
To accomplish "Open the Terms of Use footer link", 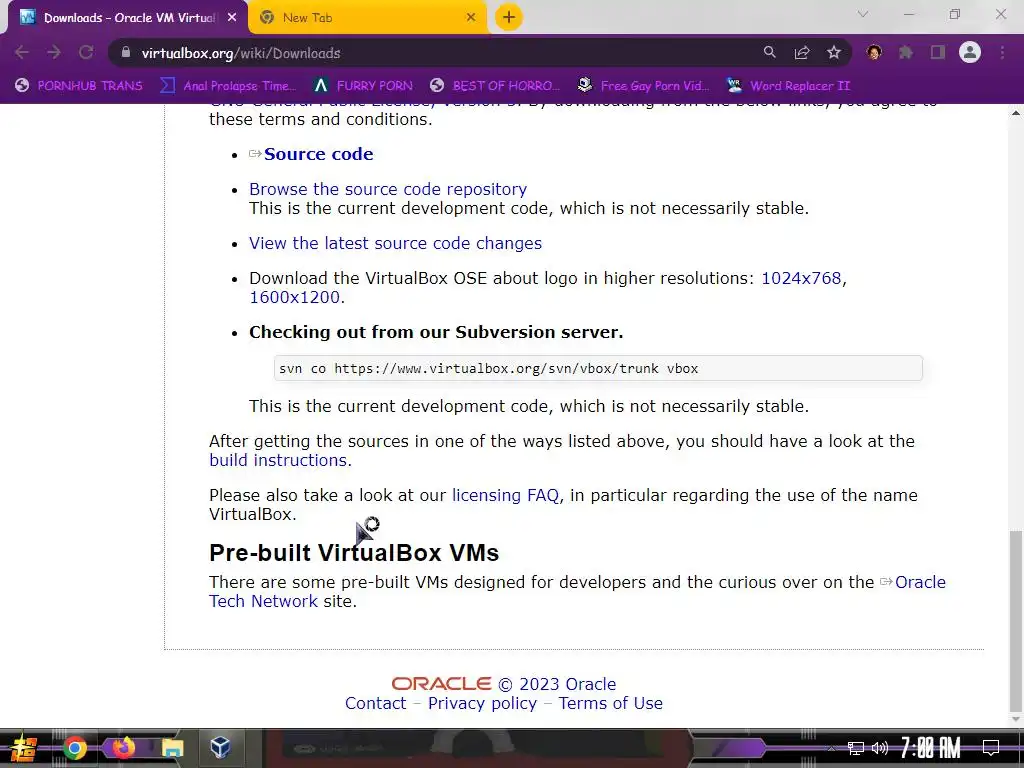I will (x=611, y=703).
